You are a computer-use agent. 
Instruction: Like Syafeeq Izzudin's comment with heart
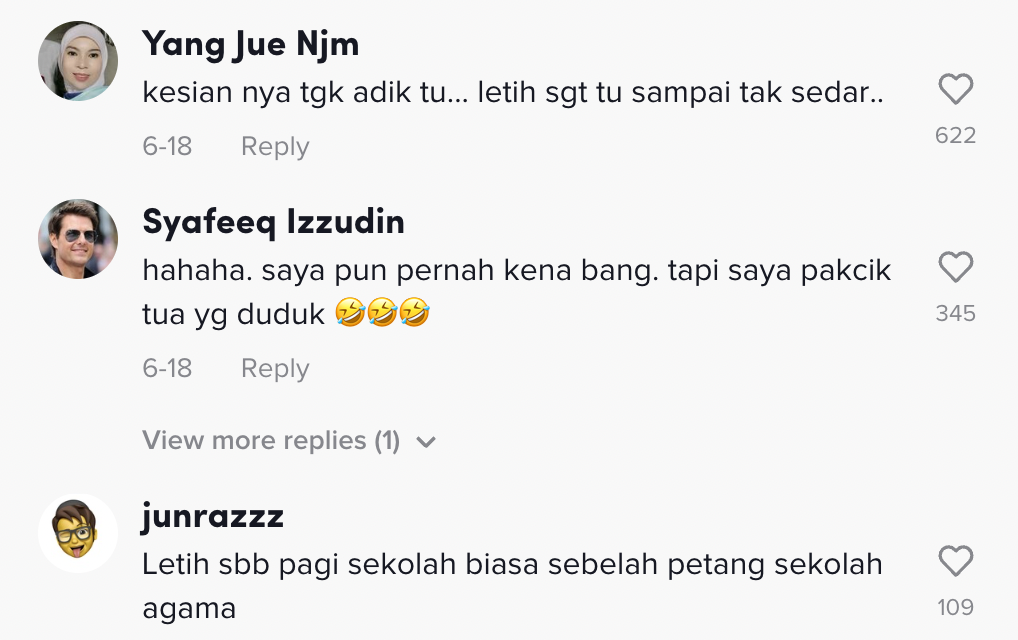click(956, 268)
